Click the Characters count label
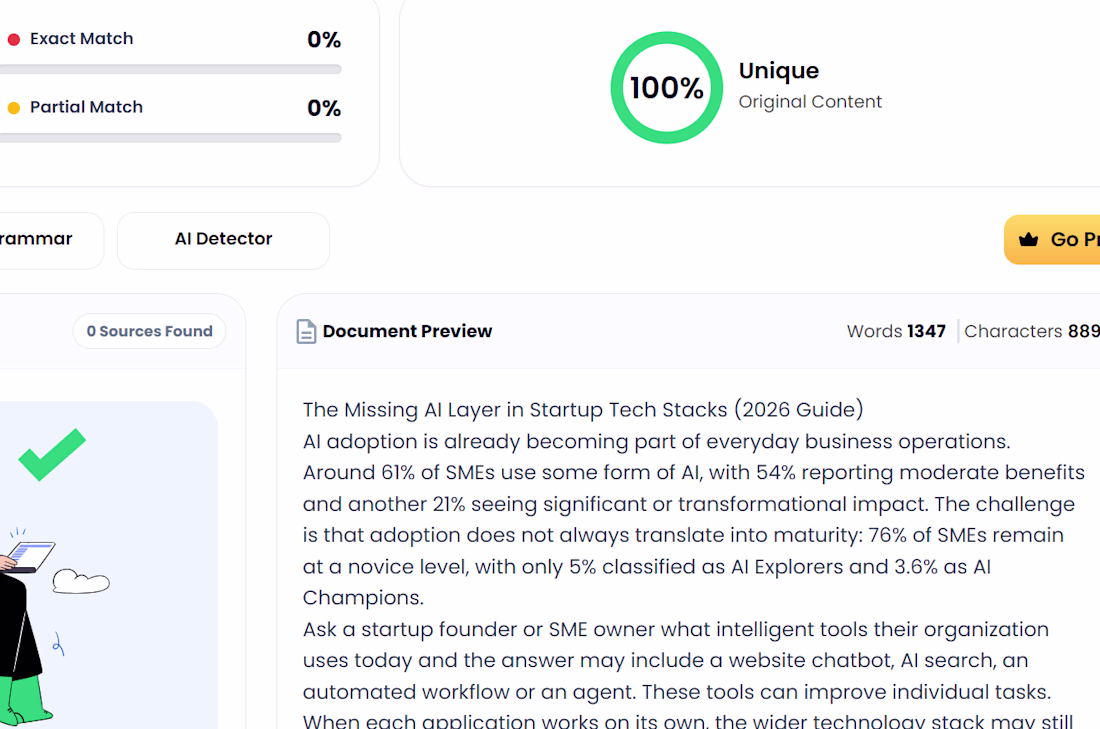Viewport: 1100px width, 729px height. coord(1032,331)
